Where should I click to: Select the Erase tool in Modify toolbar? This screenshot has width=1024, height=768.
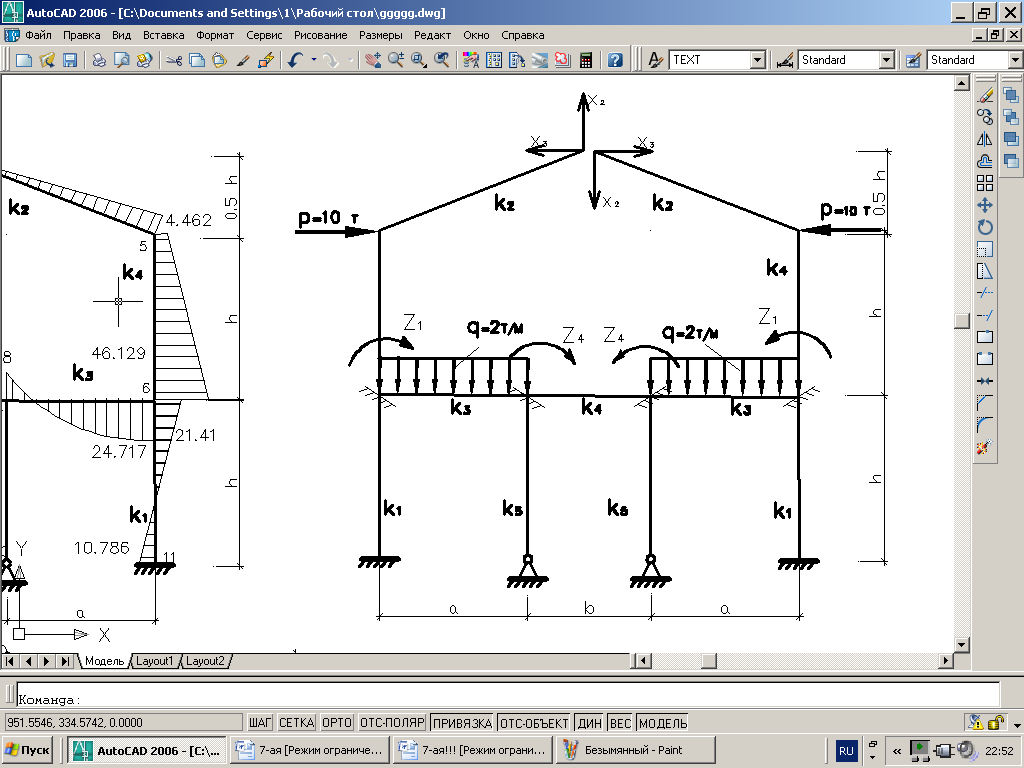985,96
